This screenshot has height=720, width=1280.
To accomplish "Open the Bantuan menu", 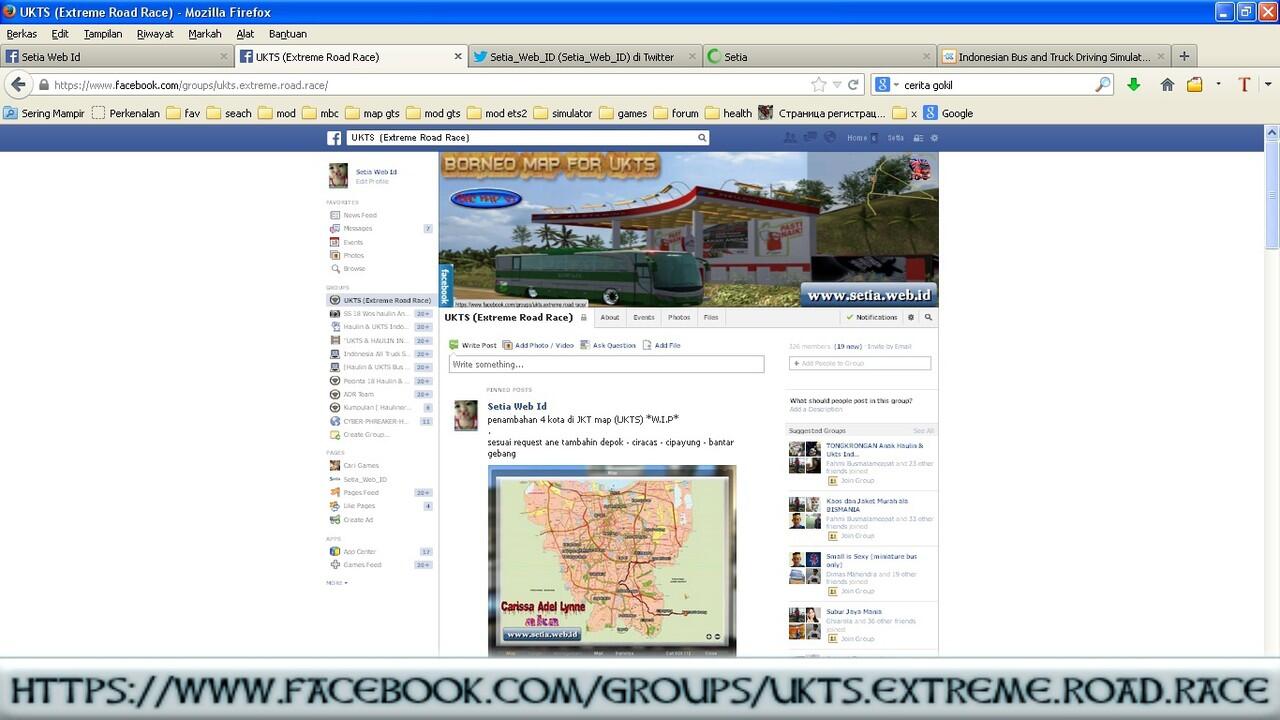I will [x=288, y=34].
